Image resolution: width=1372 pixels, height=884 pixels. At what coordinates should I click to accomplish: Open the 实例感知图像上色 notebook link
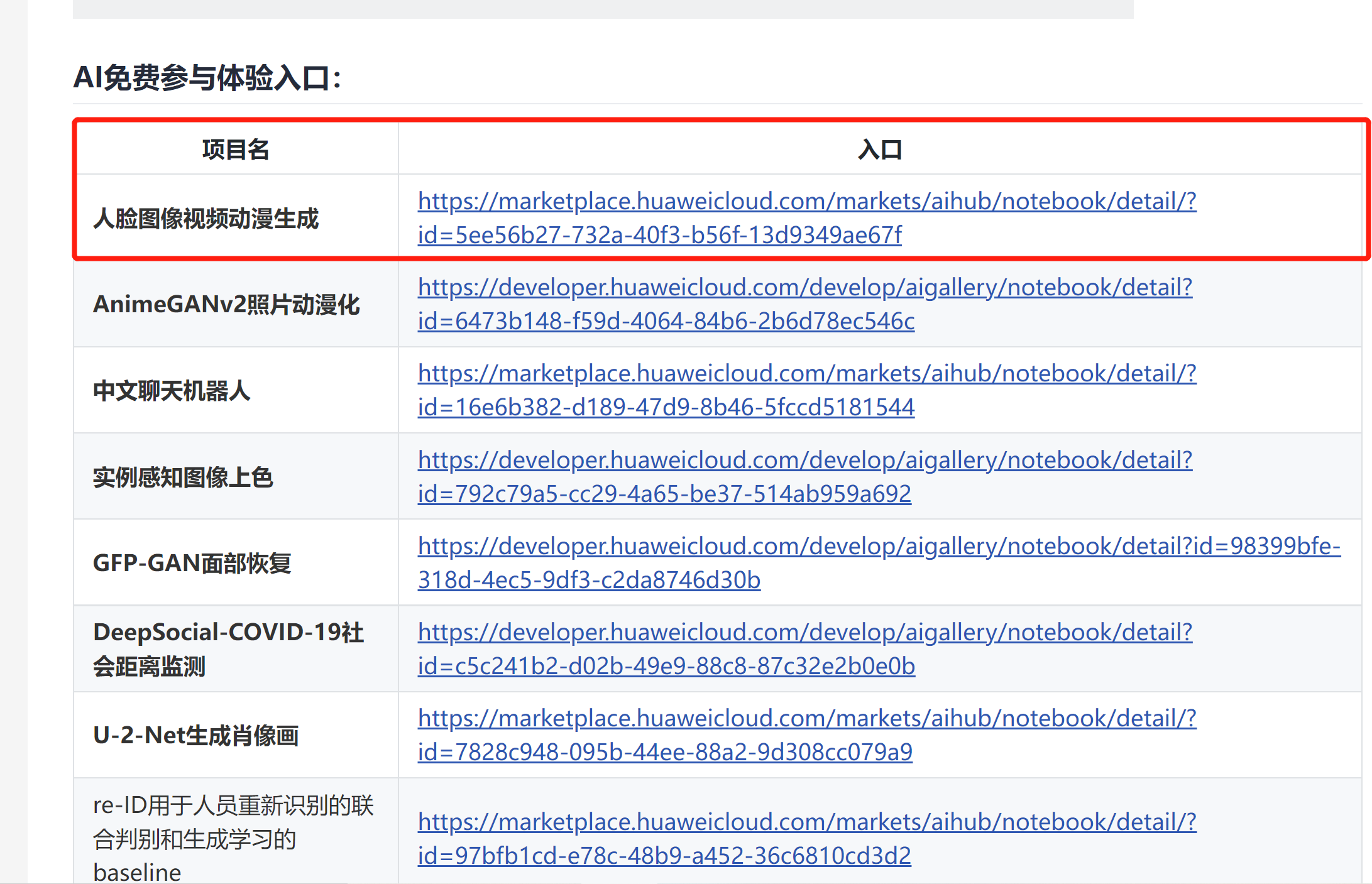pos(804,461)
